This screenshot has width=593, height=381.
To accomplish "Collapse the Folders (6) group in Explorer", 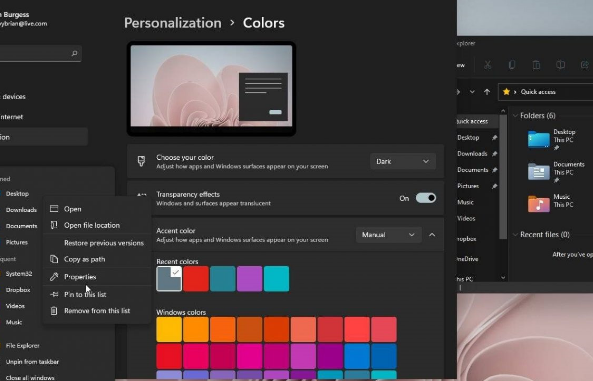I will (515, 115).
